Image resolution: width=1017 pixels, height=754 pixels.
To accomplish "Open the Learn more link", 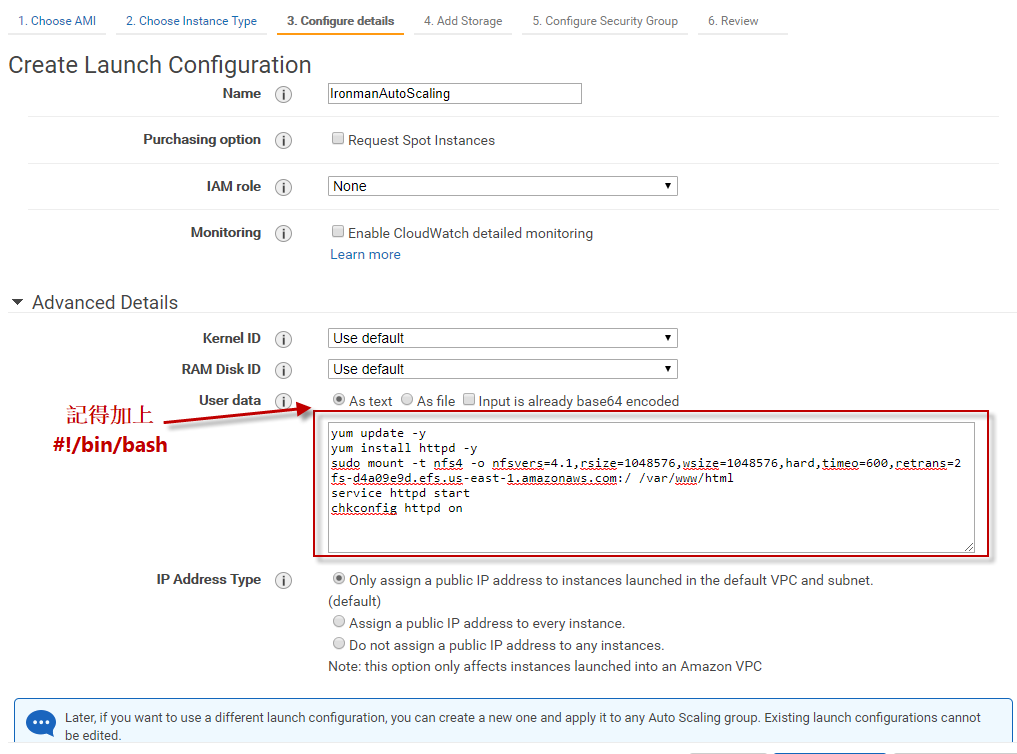I will pyautogui.click(x=365, y=255).
